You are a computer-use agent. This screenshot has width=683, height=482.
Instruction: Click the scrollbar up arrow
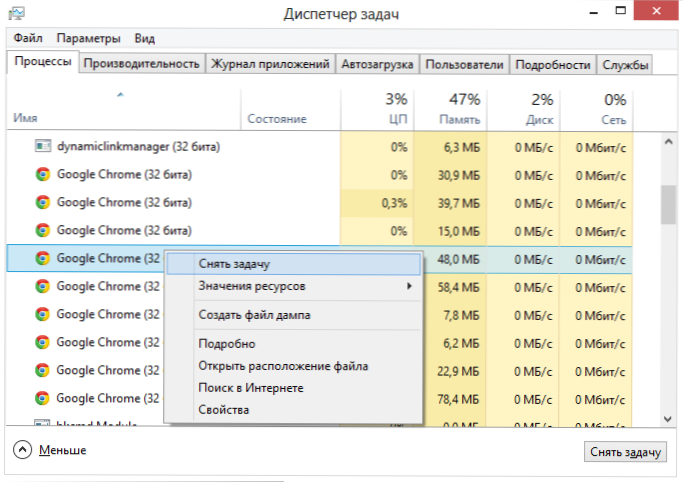click(x=669, y=141)
